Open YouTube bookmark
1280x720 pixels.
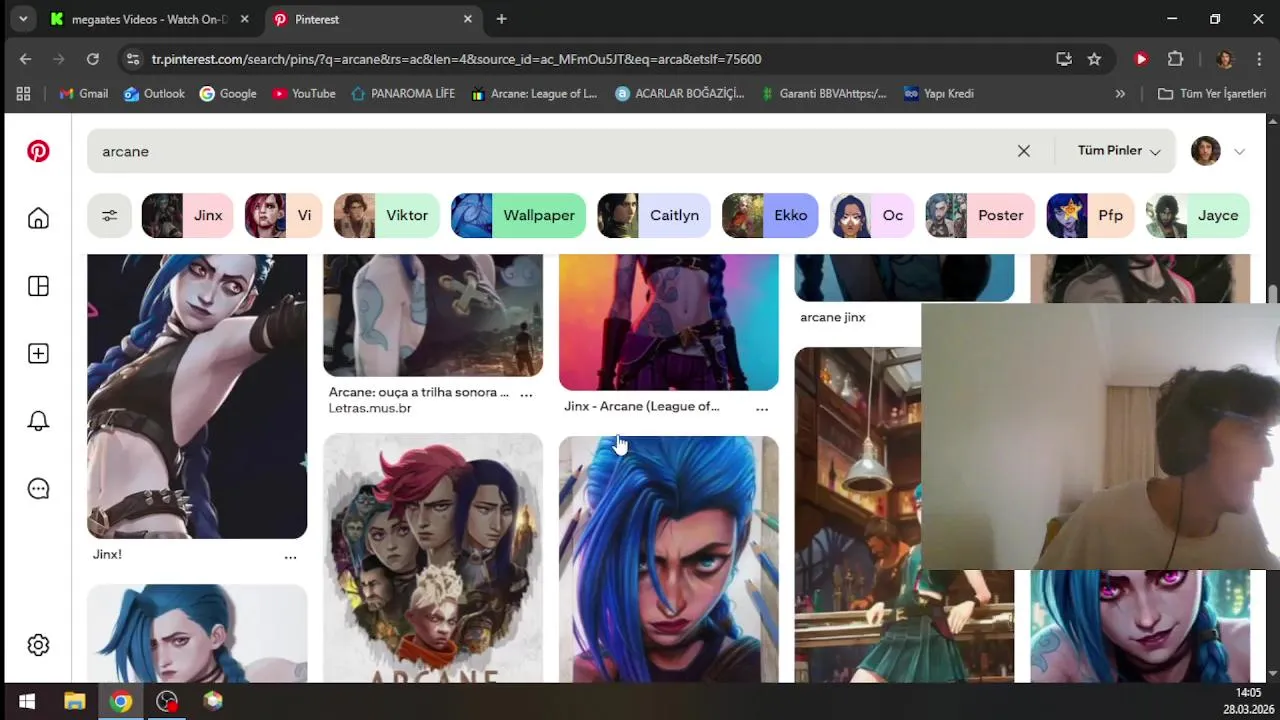(303, 93)
